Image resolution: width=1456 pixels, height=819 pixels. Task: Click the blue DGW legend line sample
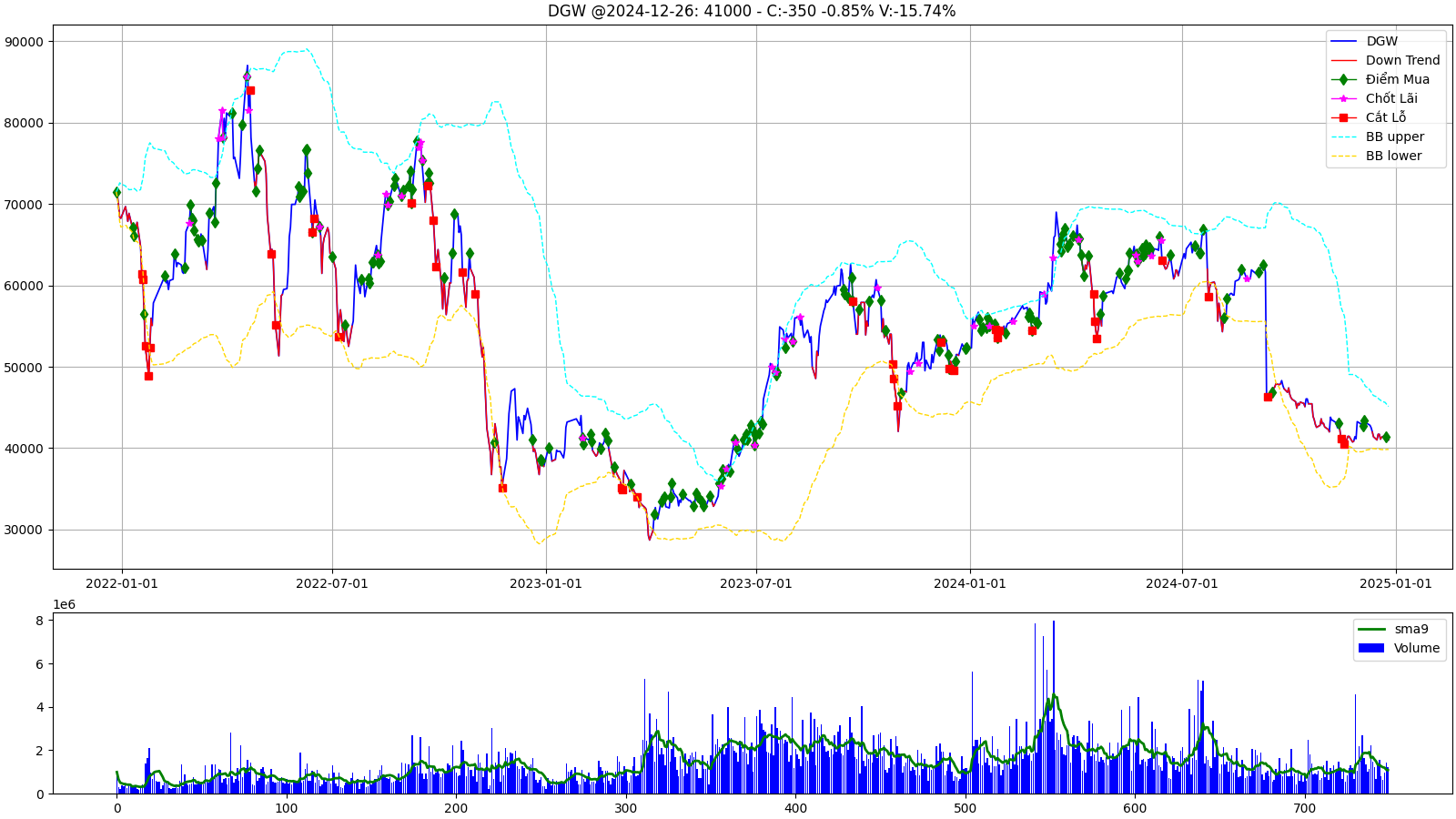1343,41
